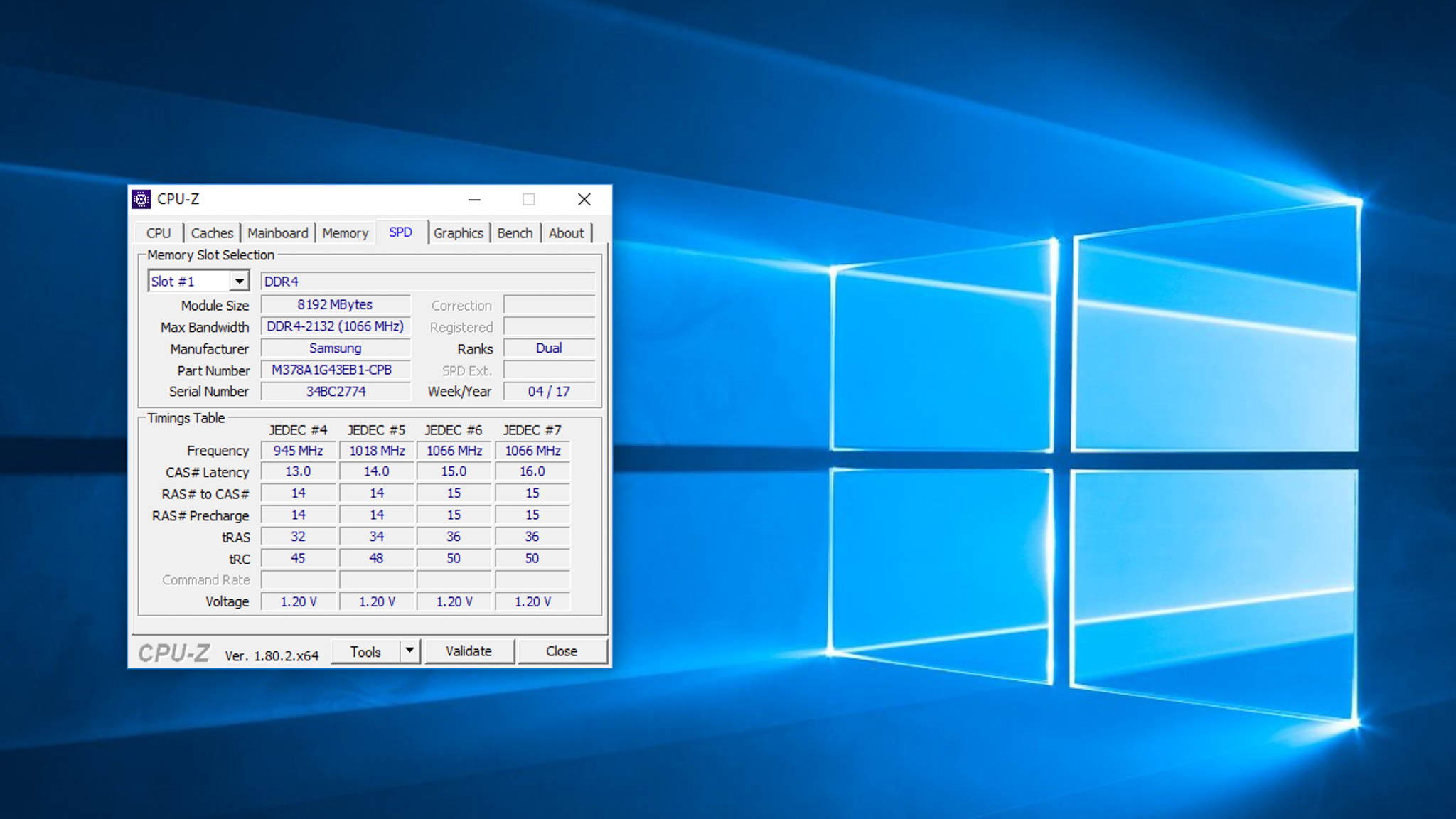The height and width of the screenshot is (819, 1456).
Task: Click the DDR4 memory type field
Action: (428, 282)
